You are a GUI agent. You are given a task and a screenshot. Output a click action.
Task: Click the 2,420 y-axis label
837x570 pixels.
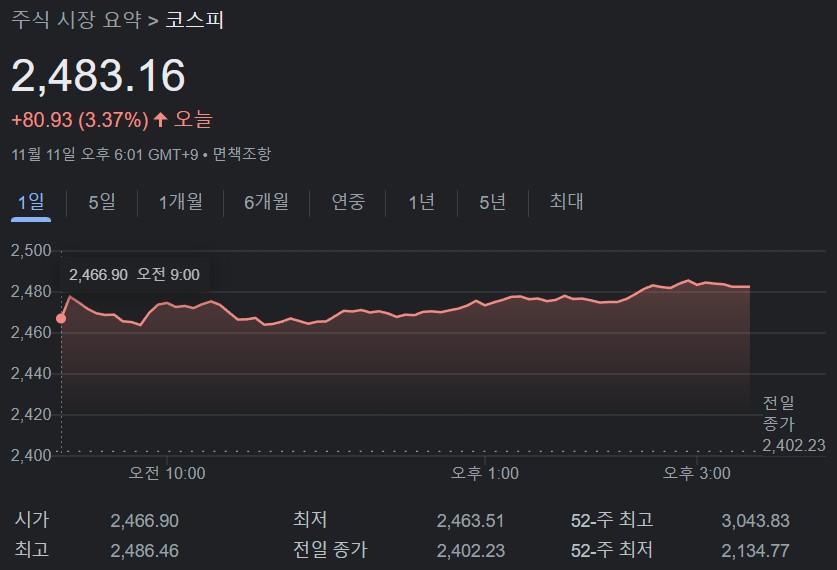click(x=31, y=415)
